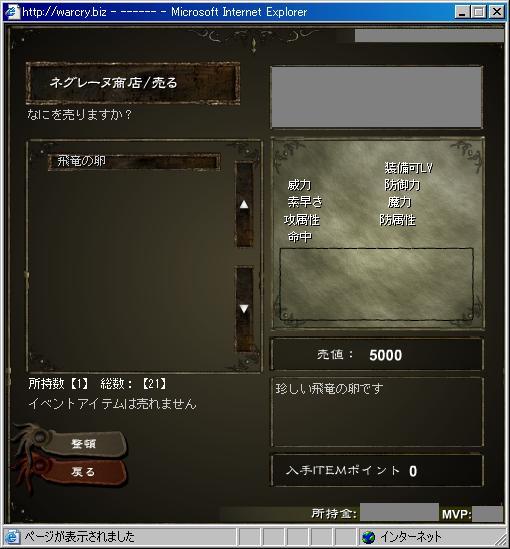Viewport: 510px width, 549px height.
Task: Click the window resize grip corner
Action: tap(501, 540)
